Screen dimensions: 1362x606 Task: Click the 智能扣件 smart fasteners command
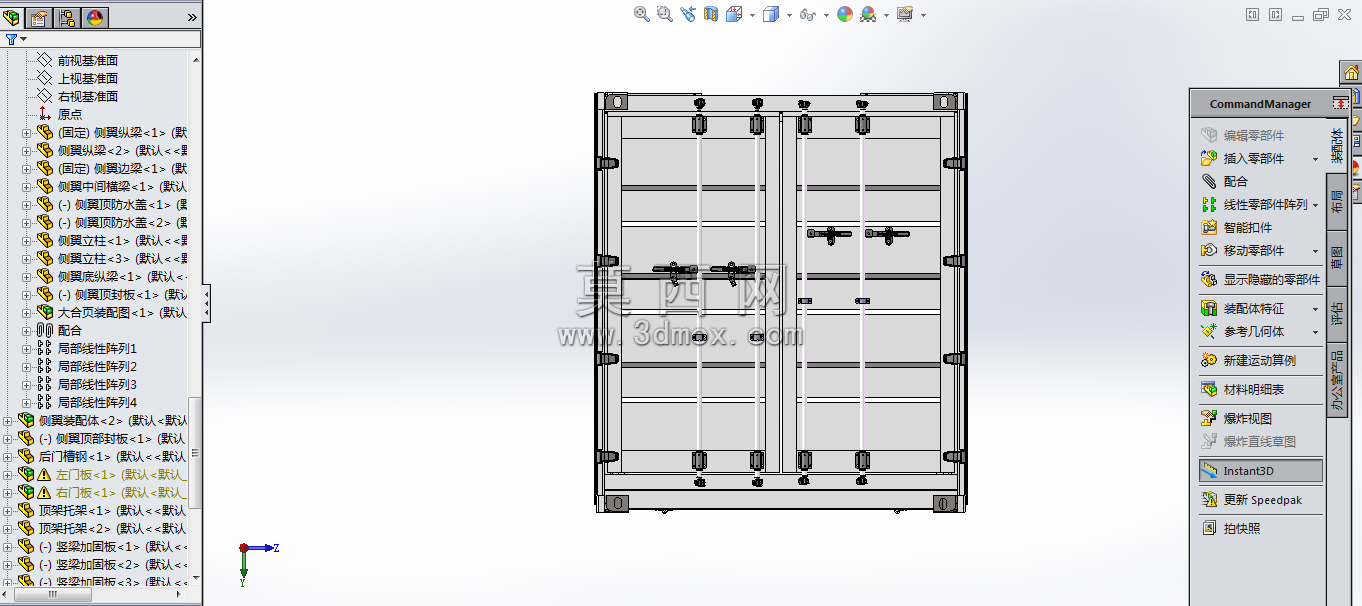pos(1236,227)
